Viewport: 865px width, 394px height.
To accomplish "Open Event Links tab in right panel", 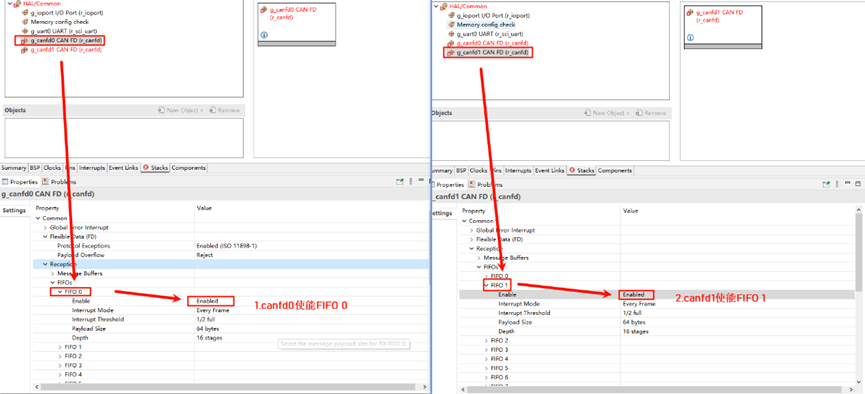I will point(550,171).
